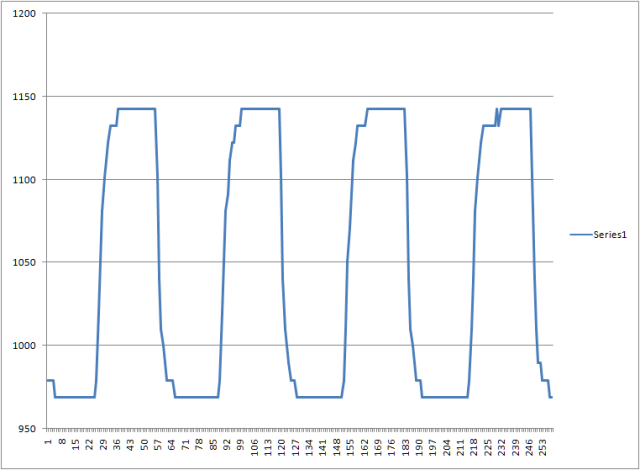
Task: Click the flat trough between third and fourth peaks
Action: (x=445, y=397)
